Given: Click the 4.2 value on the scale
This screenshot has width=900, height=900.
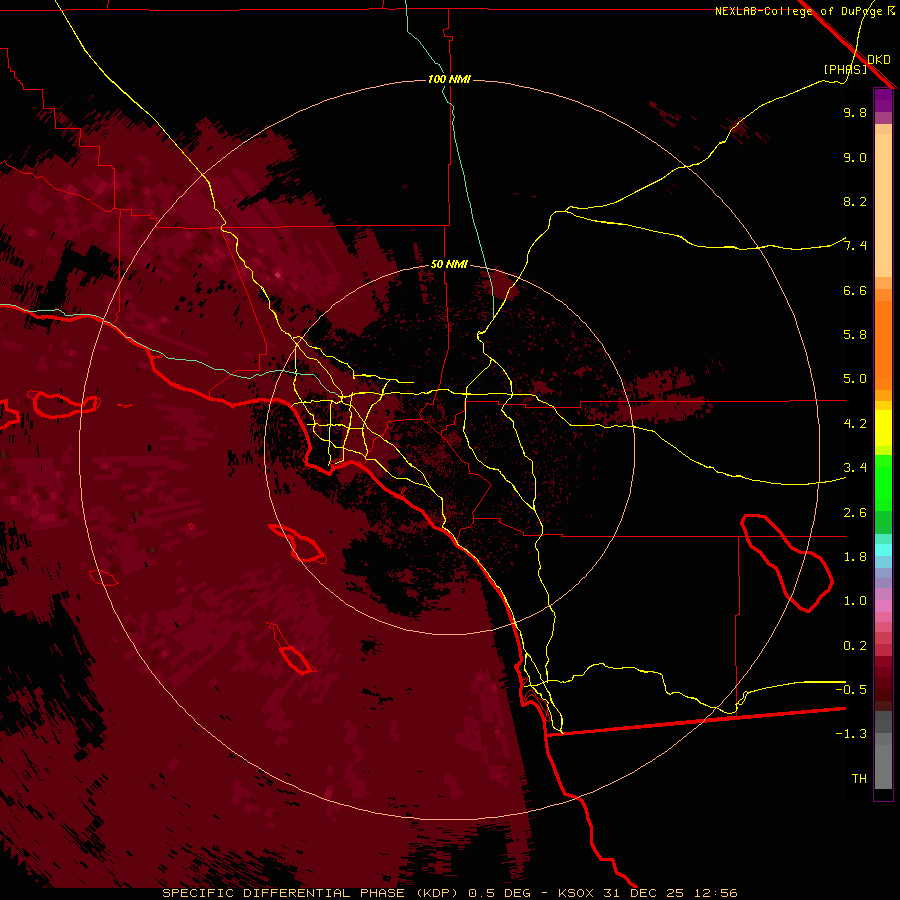Looking at the screenshot, I should point(855,424).
